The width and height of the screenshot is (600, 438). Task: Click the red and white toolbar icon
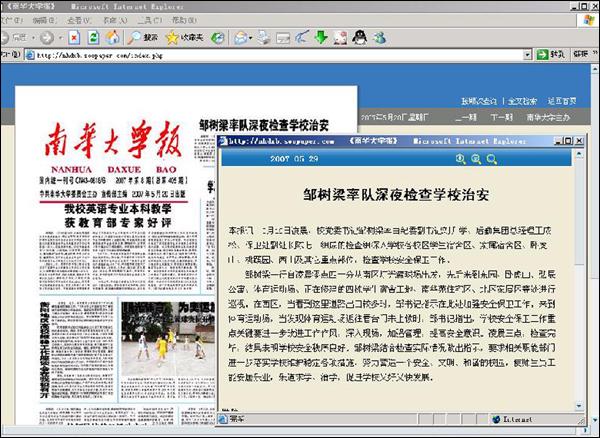coord(340,38)
